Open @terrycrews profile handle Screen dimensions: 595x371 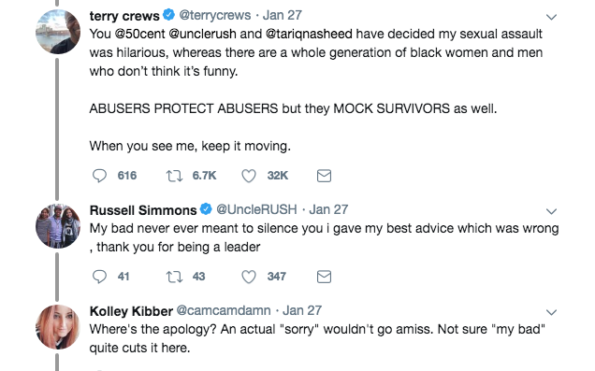[x=215, y=16]
